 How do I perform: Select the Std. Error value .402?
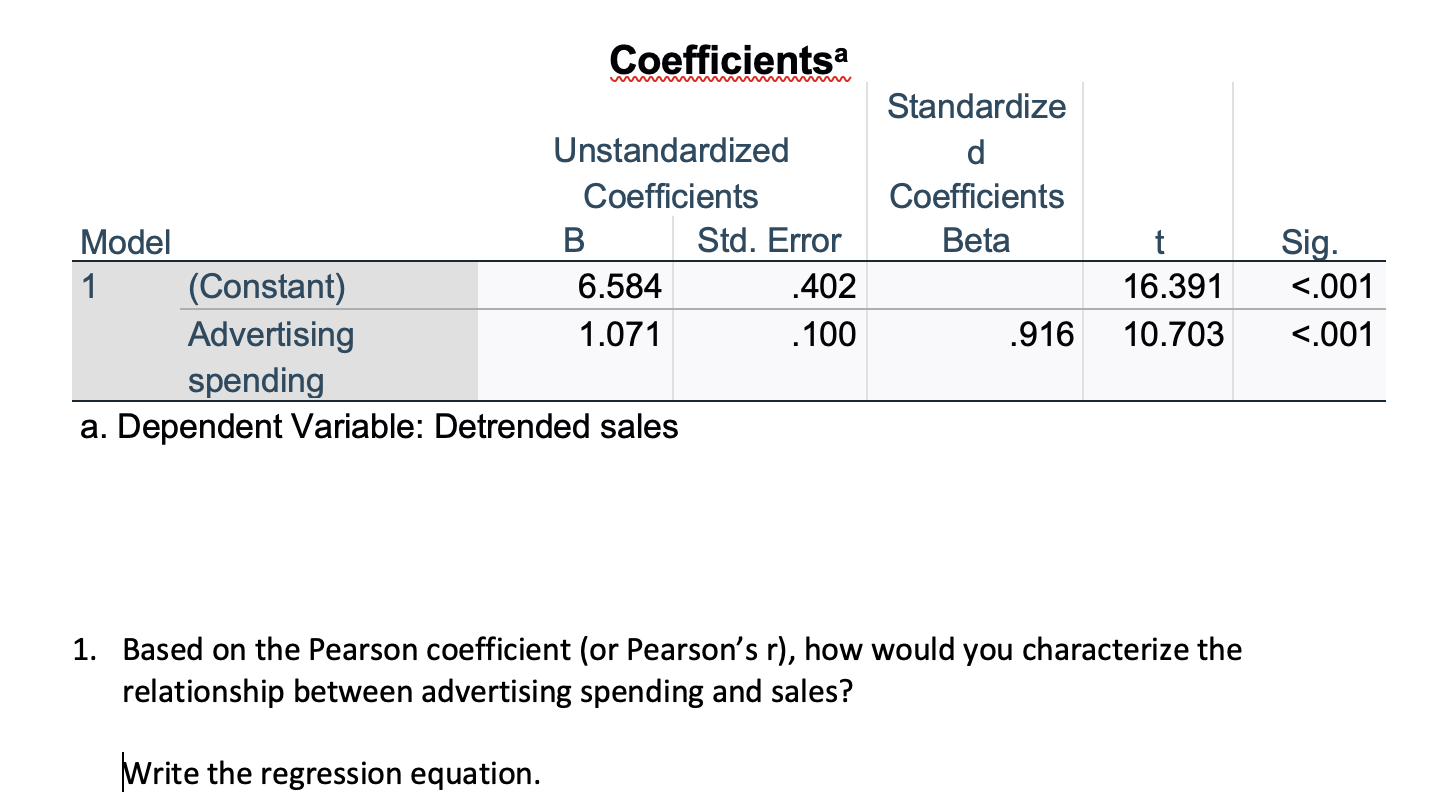click(x=823, y=286)
